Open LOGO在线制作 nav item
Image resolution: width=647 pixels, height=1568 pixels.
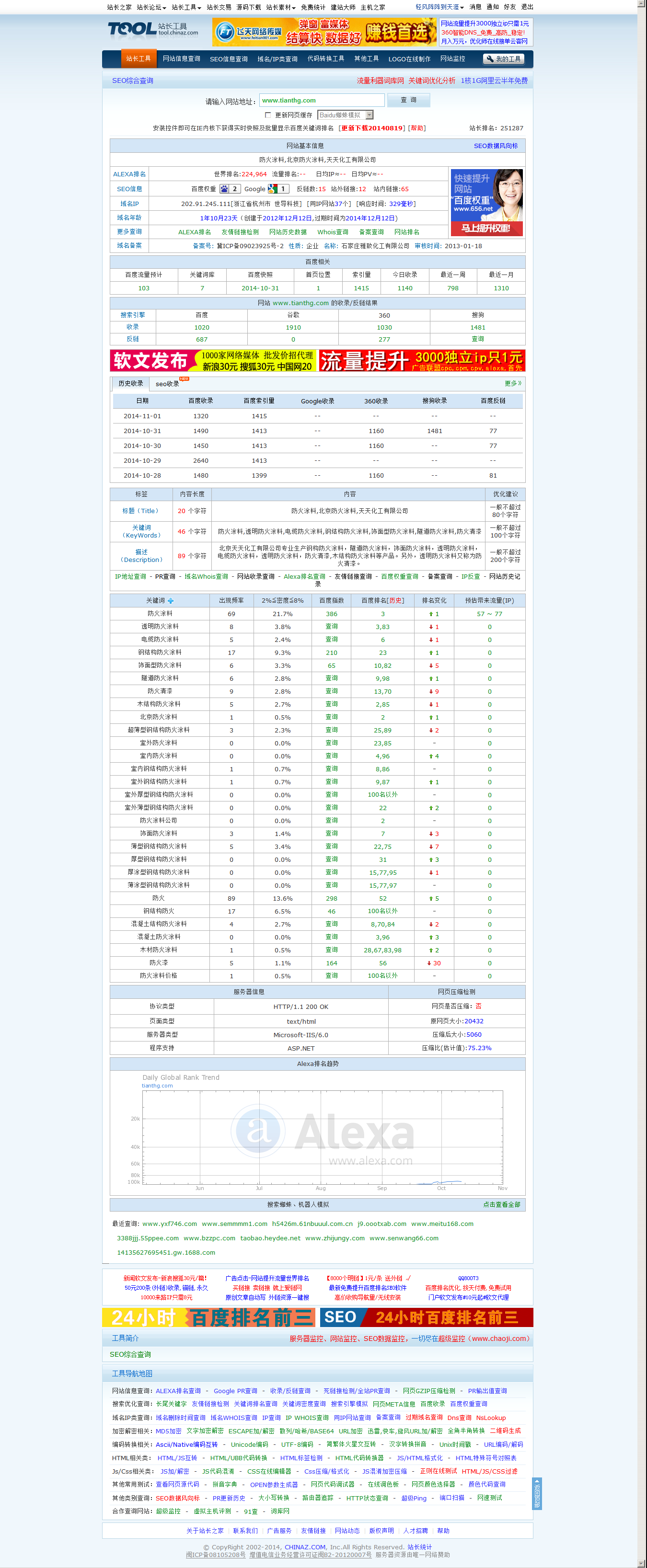coord(410,59)
